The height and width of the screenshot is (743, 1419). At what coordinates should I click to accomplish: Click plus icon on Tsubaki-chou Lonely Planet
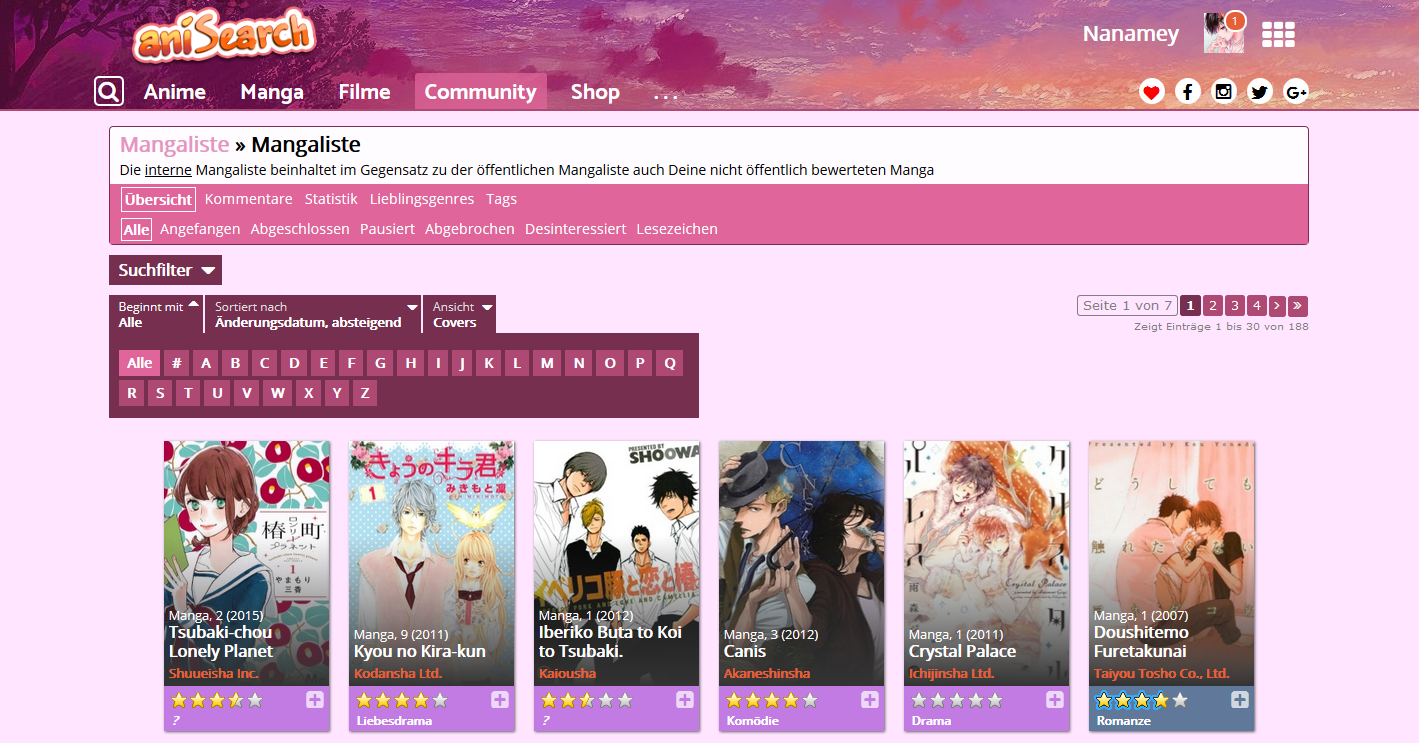[314, 700]
